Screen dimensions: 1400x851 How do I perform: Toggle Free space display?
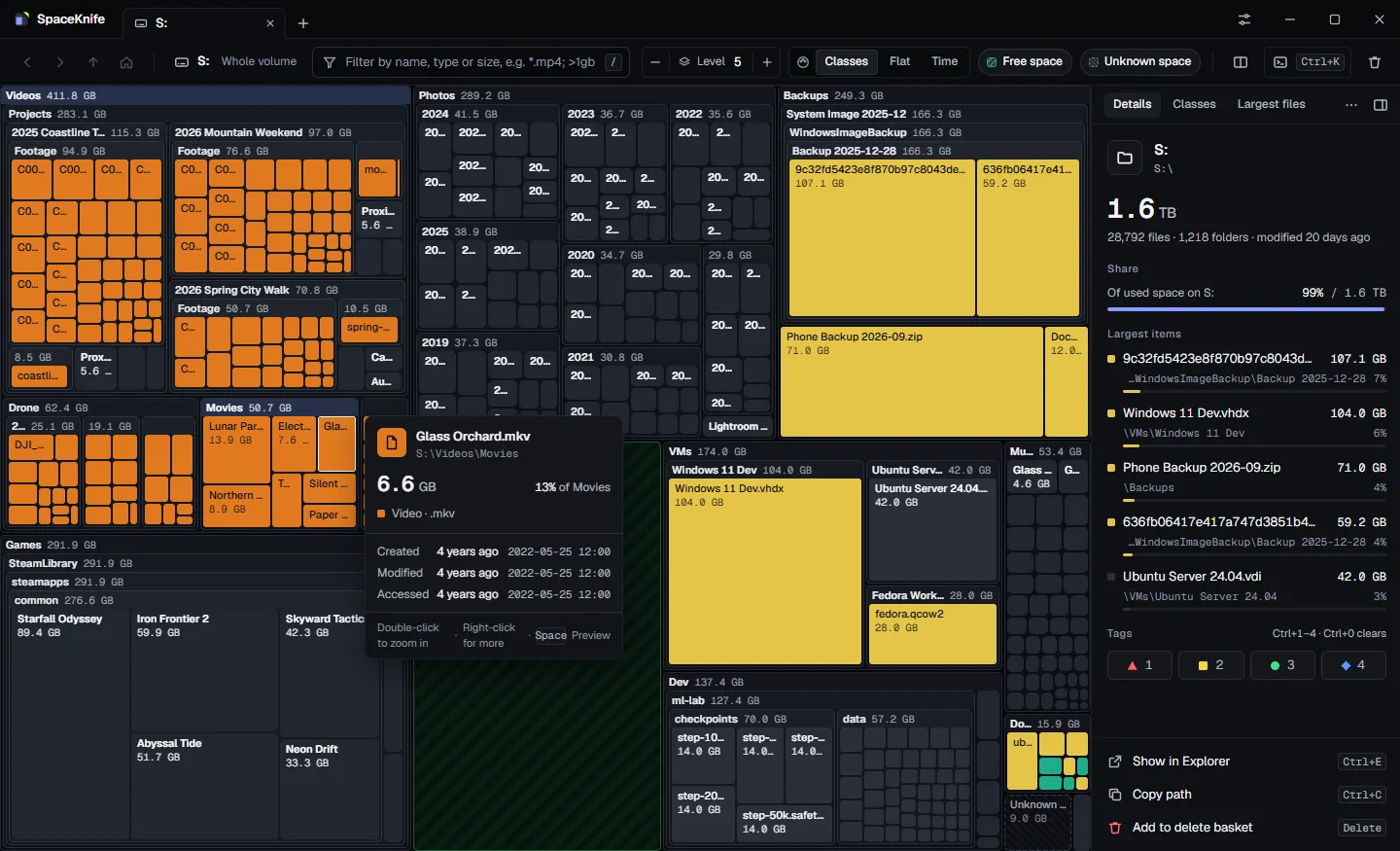pyautogui.click(x=1025, y=62)
